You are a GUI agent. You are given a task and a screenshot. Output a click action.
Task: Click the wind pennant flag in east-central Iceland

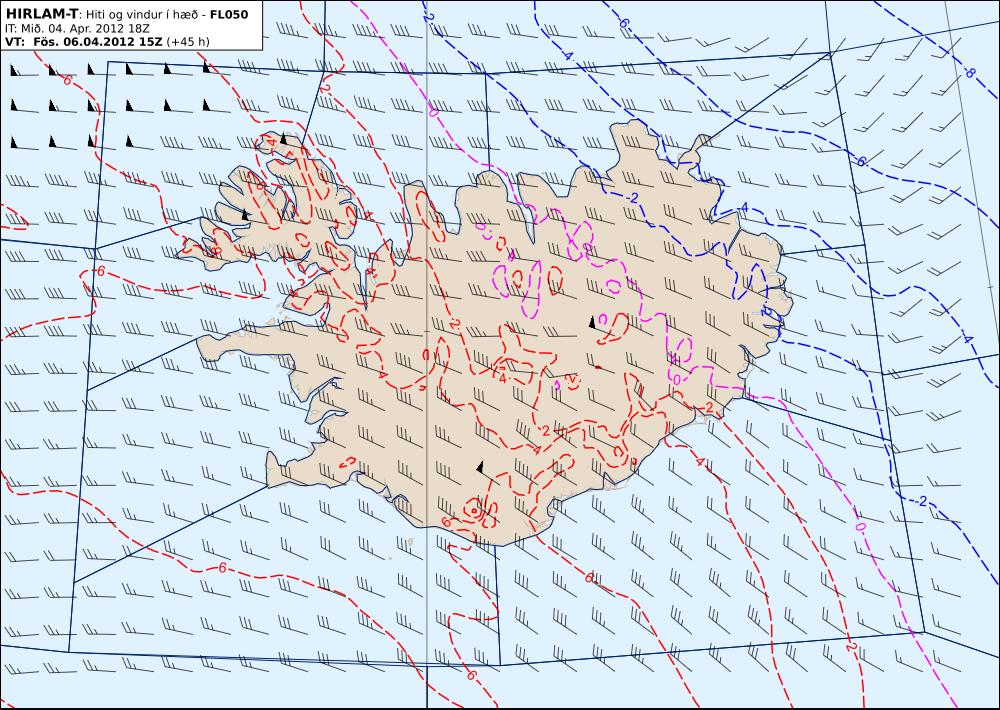point(592,322)
